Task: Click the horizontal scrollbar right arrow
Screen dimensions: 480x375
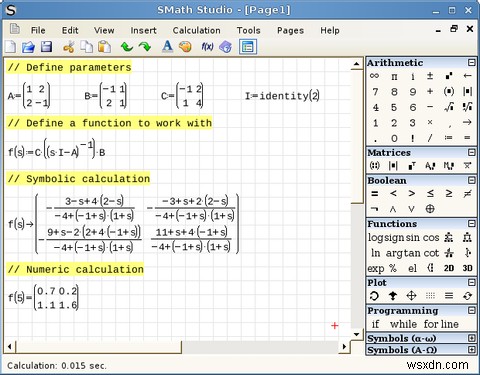Action: tap(344, 347)
